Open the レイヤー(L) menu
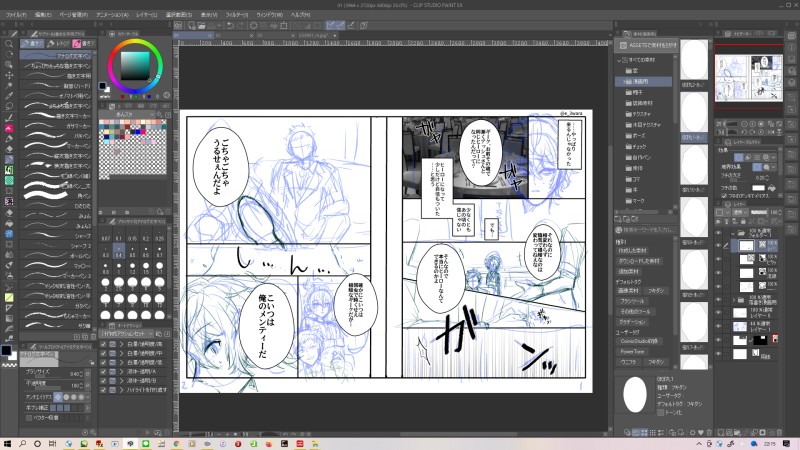800x450 pixels. (x=147, y=15)
